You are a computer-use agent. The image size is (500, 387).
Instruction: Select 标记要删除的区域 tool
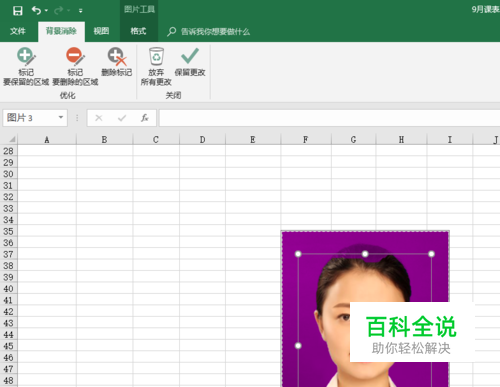(75, 67)
